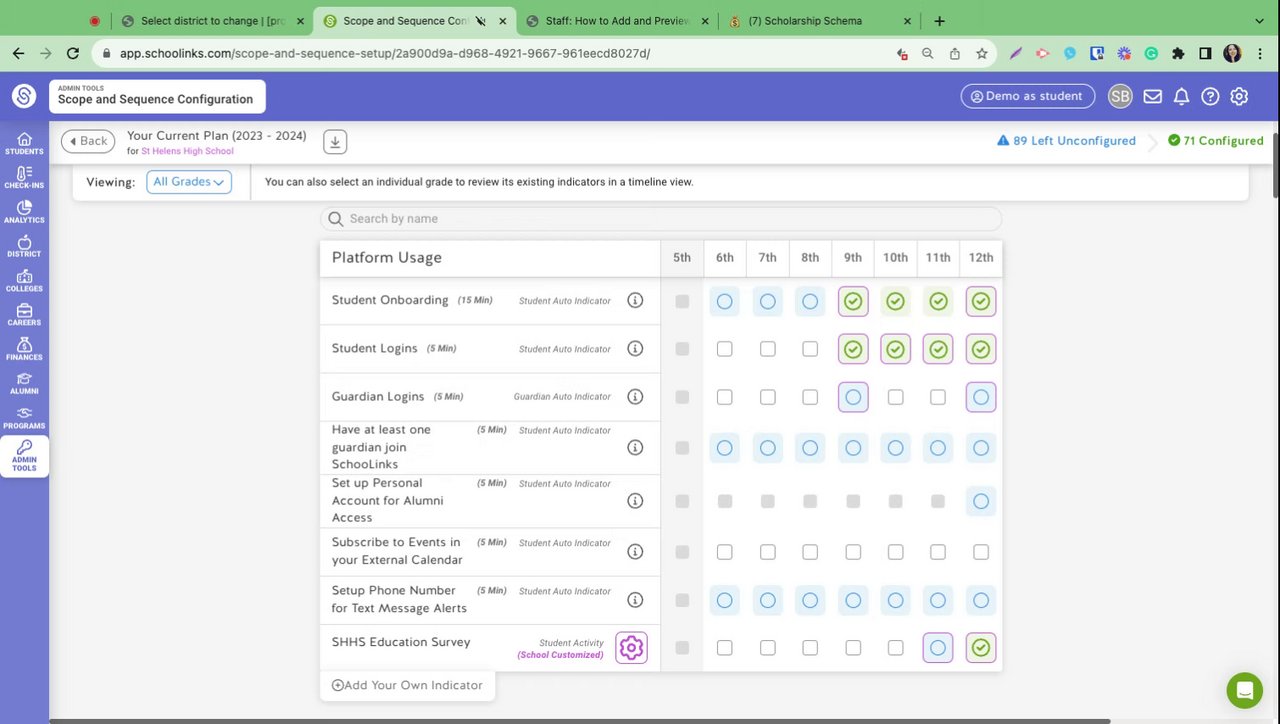Click the Search by name field
This screenshot has width=1280, height=724.
[x=660, y=219]
